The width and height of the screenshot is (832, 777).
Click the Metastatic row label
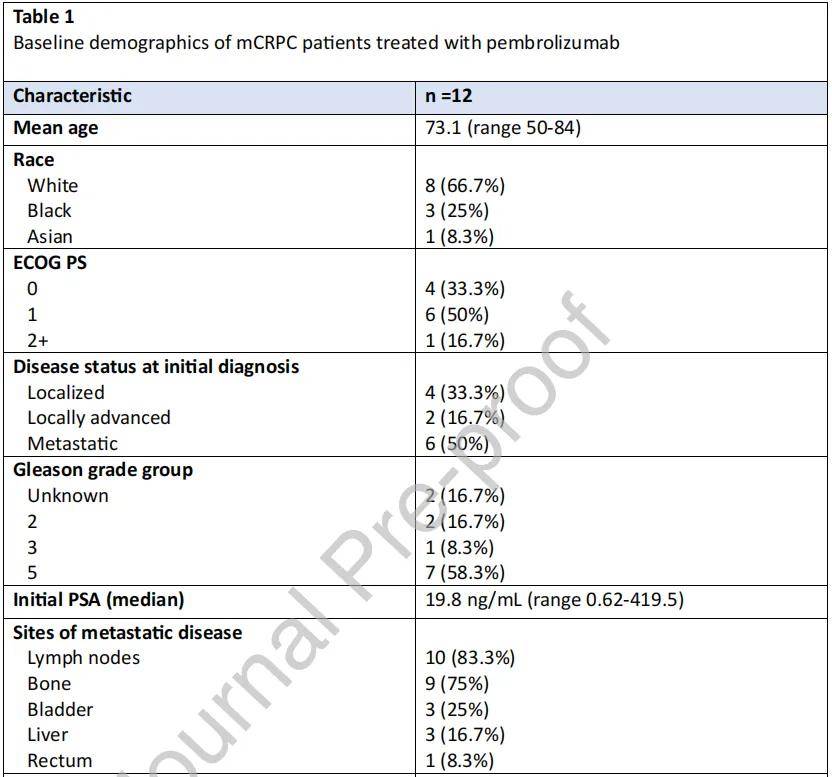point(72,444)
